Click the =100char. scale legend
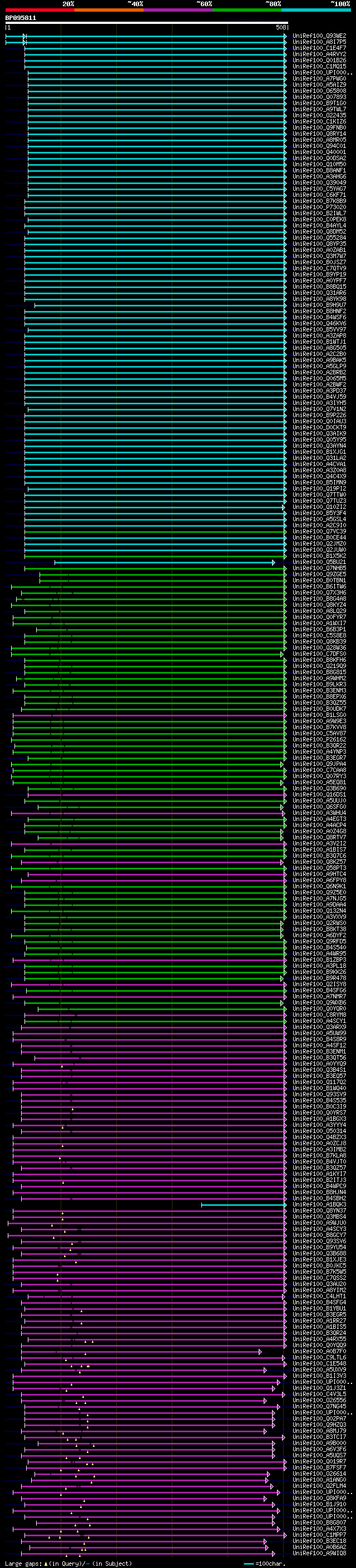 click(264, 1563)
